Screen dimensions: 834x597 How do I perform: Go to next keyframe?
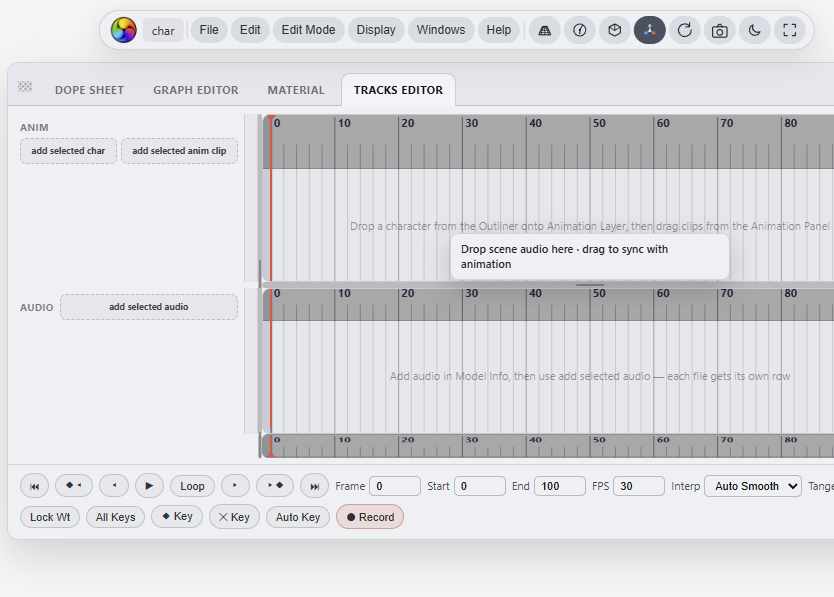pyautogui.click(x=275, y=485)
